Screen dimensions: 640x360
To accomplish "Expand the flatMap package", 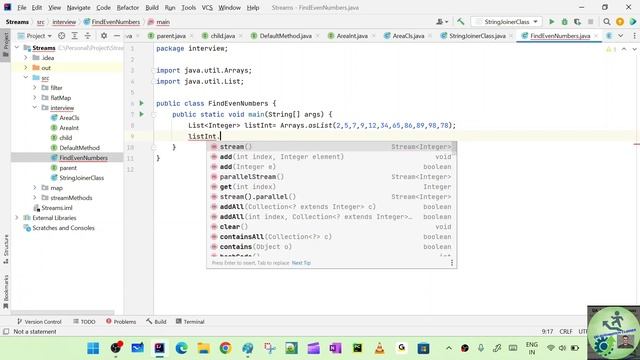I will [x=35, y=98].
